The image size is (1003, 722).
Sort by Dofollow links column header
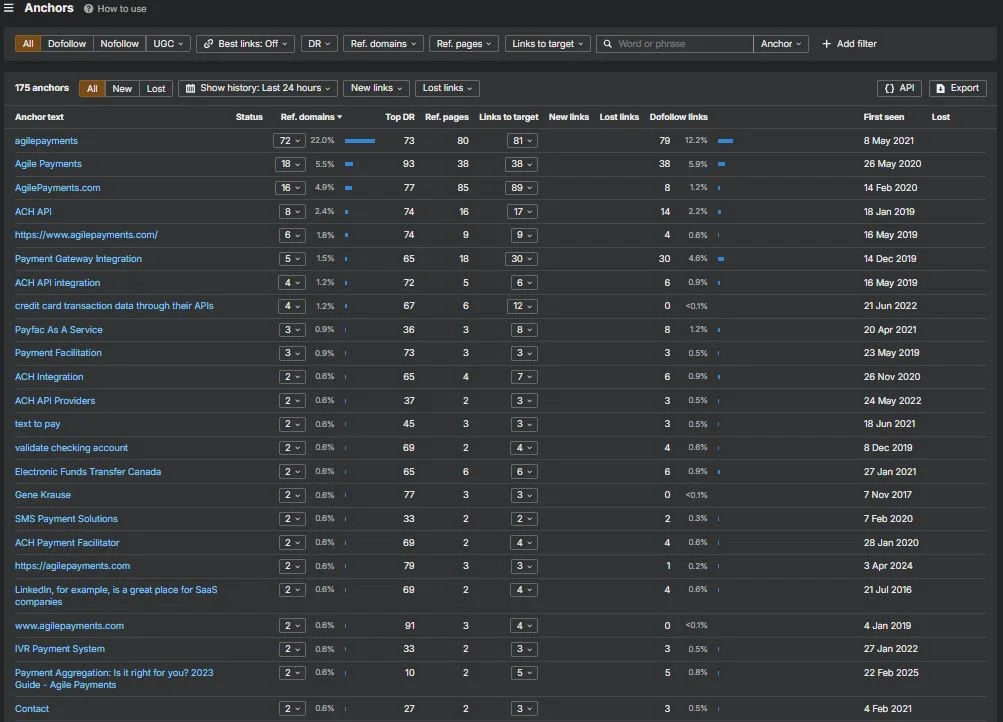(x=678, y=117)
